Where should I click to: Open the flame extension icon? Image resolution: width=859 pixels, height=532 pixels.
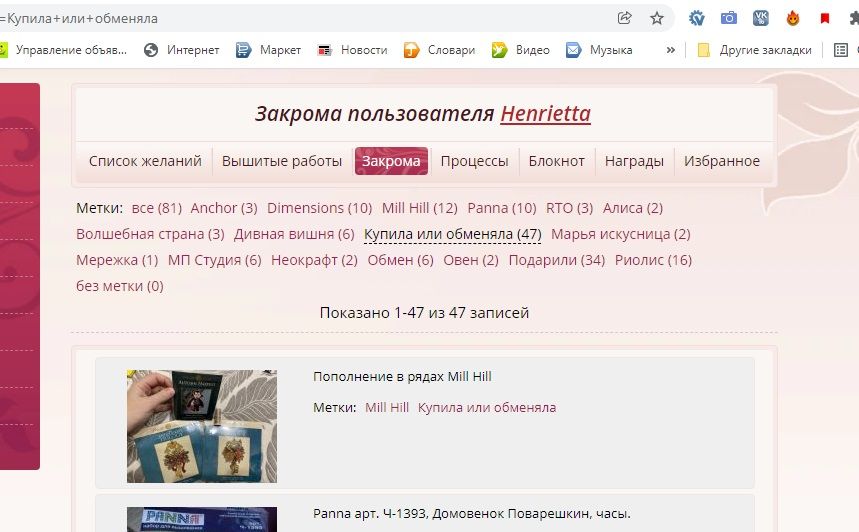tap(793, 18)
